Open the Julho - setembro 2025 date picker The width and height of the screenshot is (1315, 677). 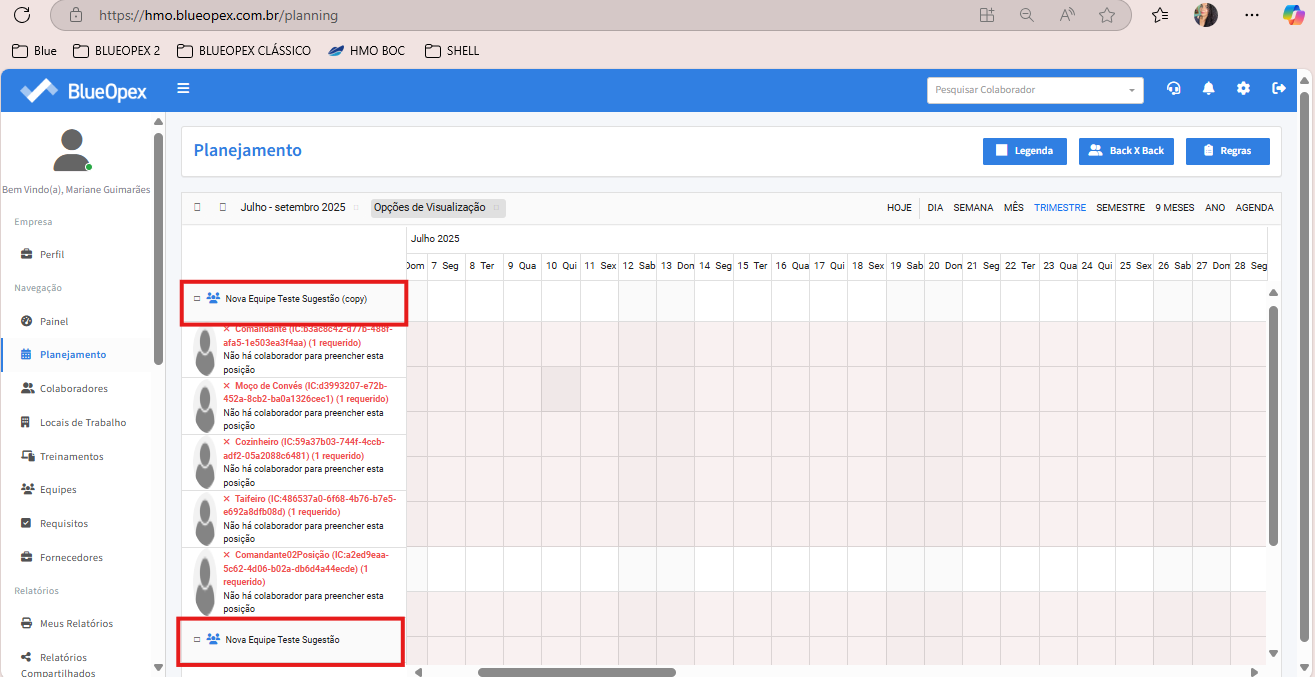pyautogui.click(x=293, y=208)
